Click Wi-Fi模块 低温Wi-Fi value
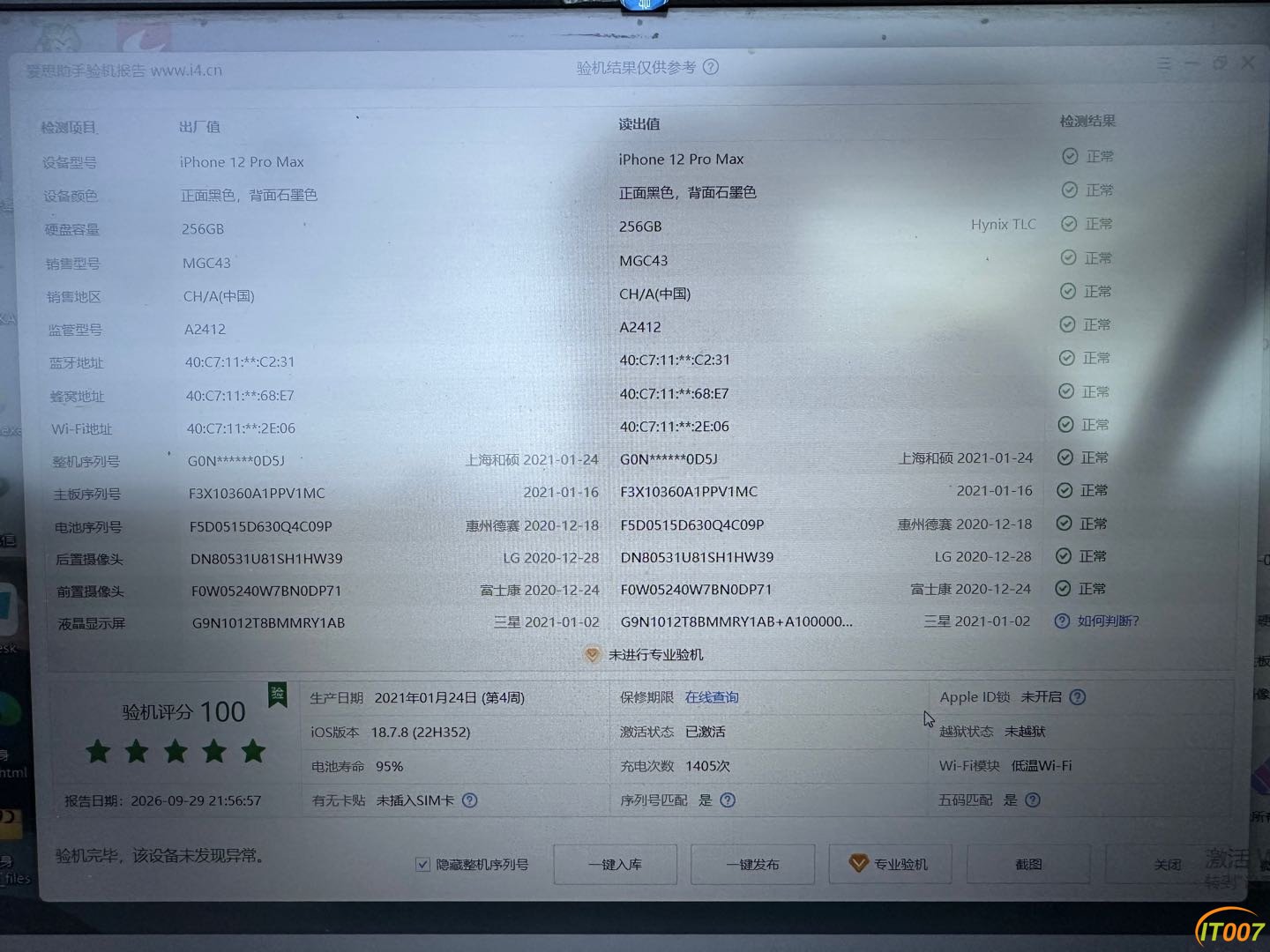 point(1042,766)
